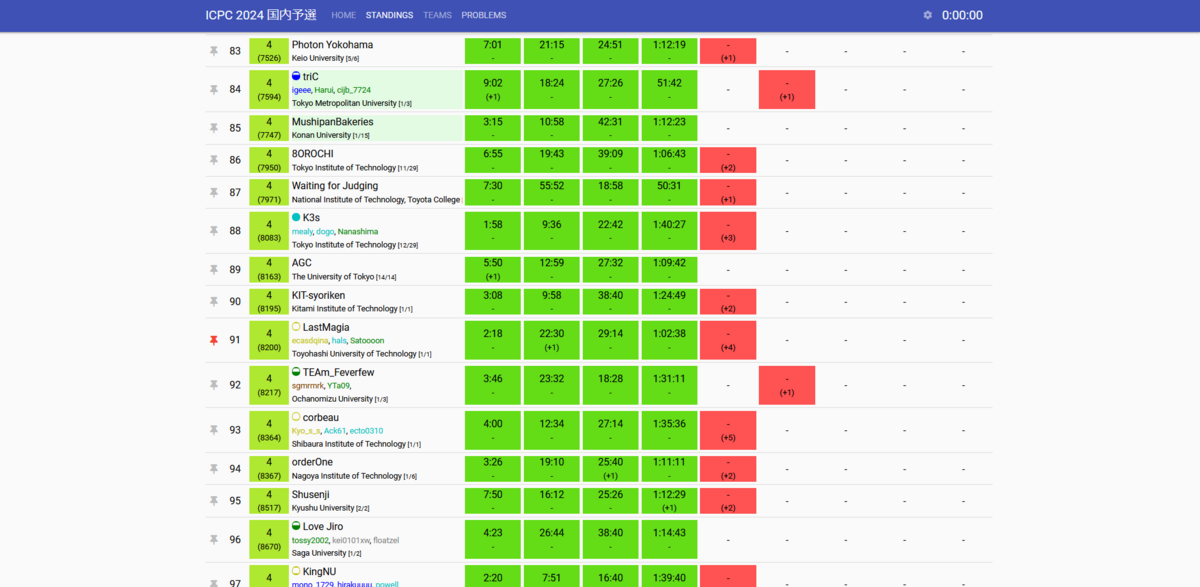
Task: Open Ack61's profile link
Action: pyautogui.click(x=334, y=430)
